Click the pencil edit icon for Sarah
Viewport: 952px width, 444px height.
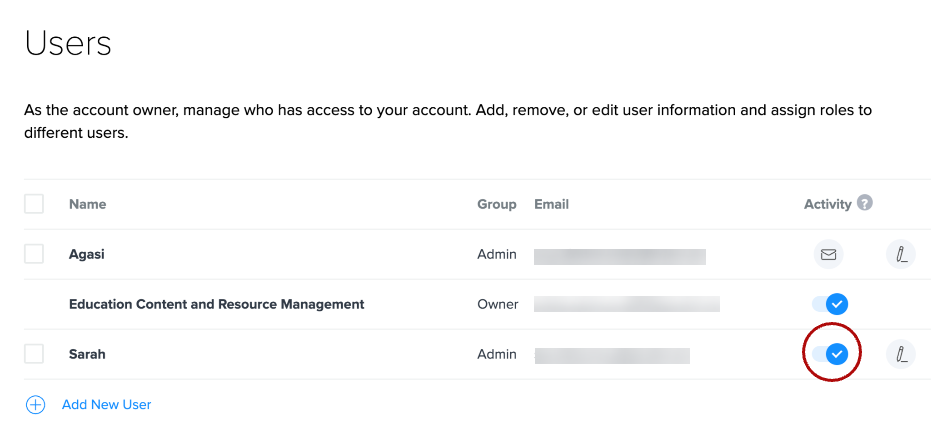901,354
